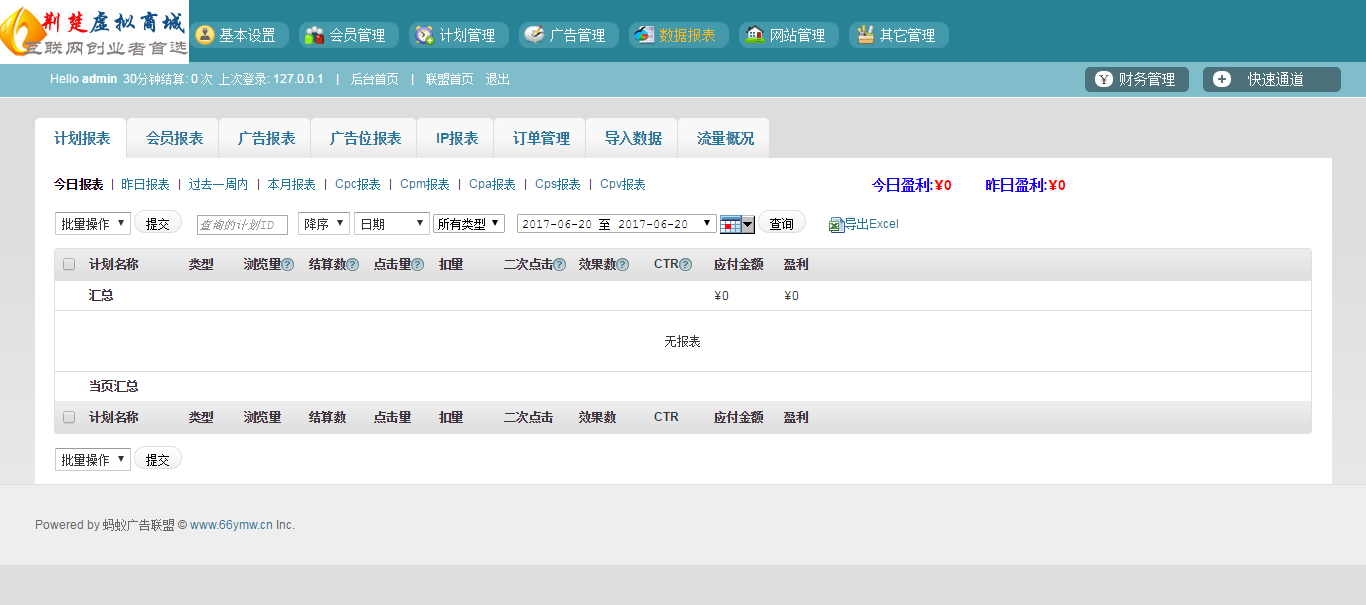Click the 导出Excel spreadsheet icon
This screenshot has width=1366, height=605.
pos(836,225)
